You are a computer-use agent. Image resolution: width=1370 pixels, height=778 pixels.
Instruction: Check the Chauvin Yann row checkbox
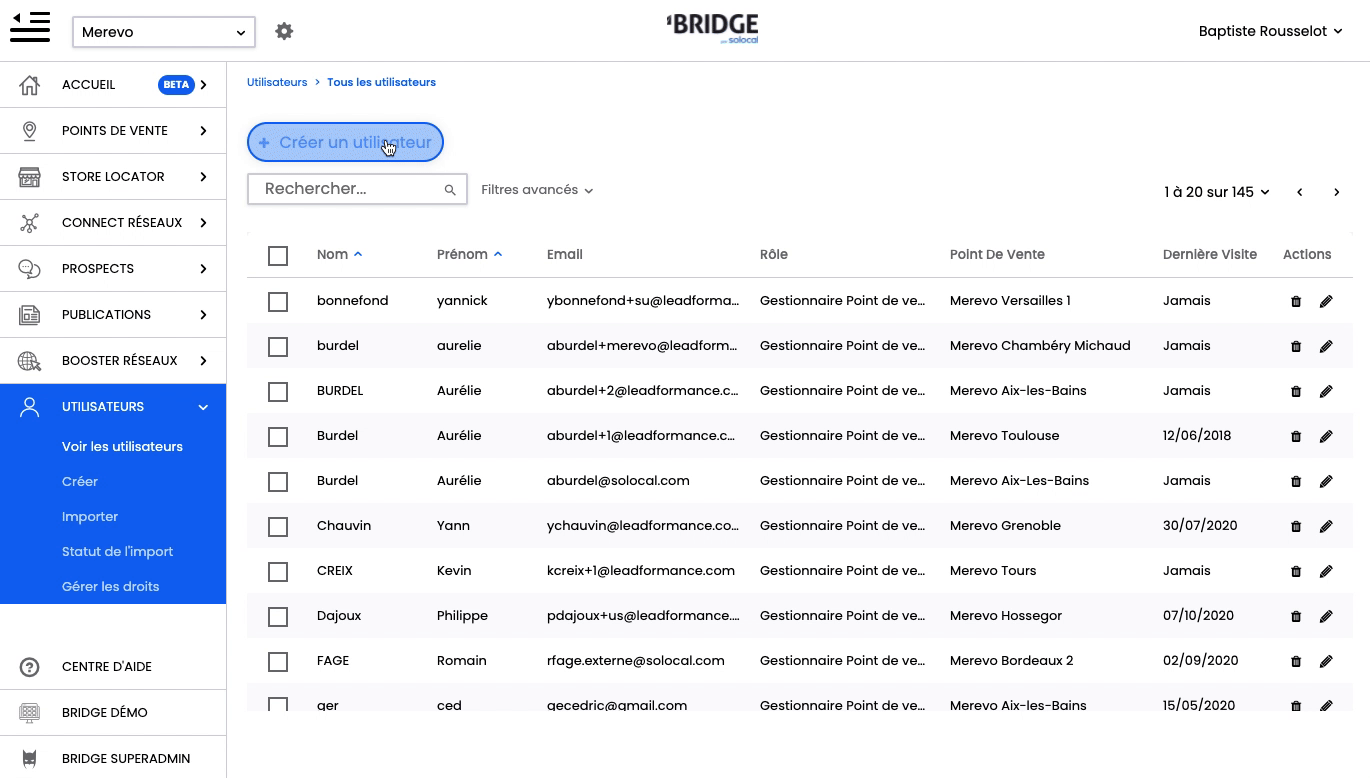point(278,527)
